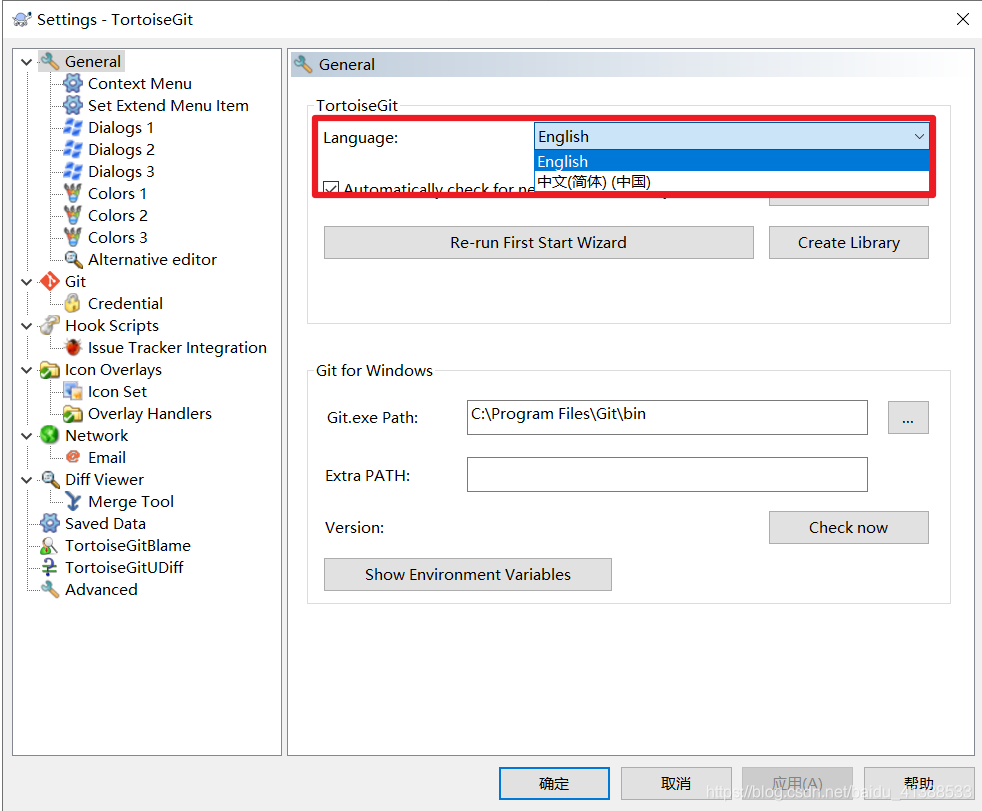Click the Icon Overlays folder icon

pos(49,369)
